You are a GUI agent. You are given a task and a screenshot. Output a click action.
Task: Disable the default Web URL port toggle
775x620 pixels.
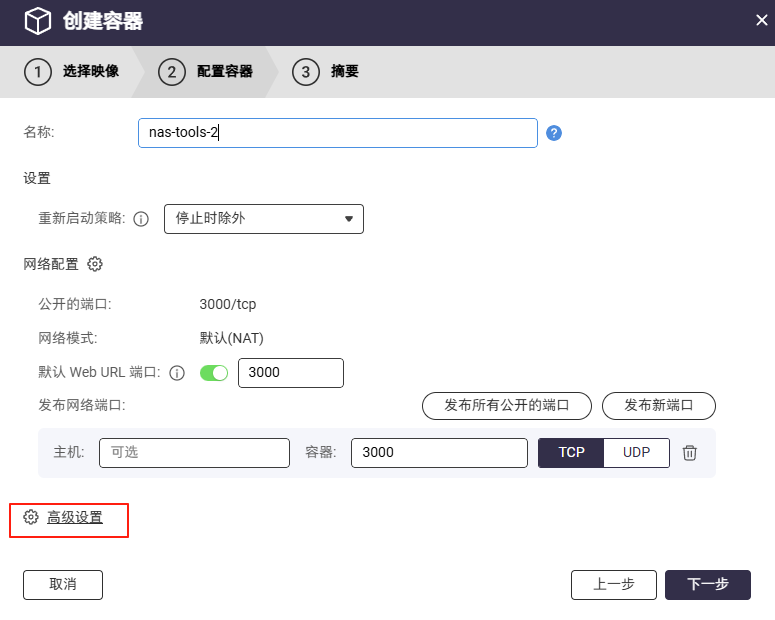click(214, 373)
